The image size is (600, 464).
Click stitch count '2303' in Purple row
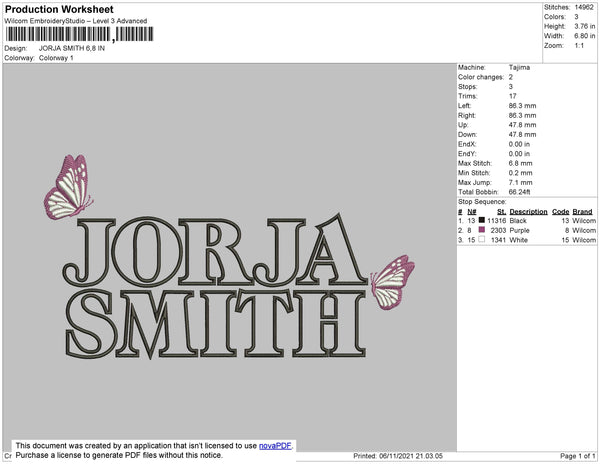(x=498, y=230)
